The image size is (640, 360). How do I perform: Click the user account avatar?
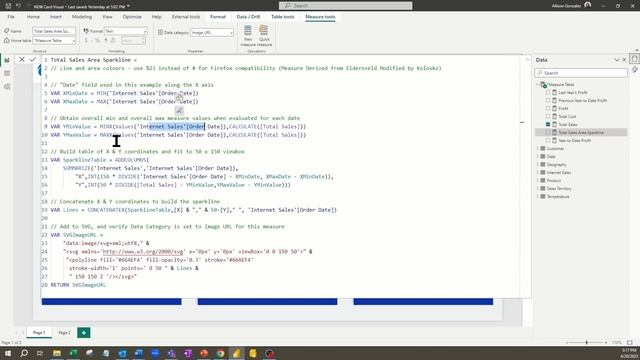tap(587, 5)
